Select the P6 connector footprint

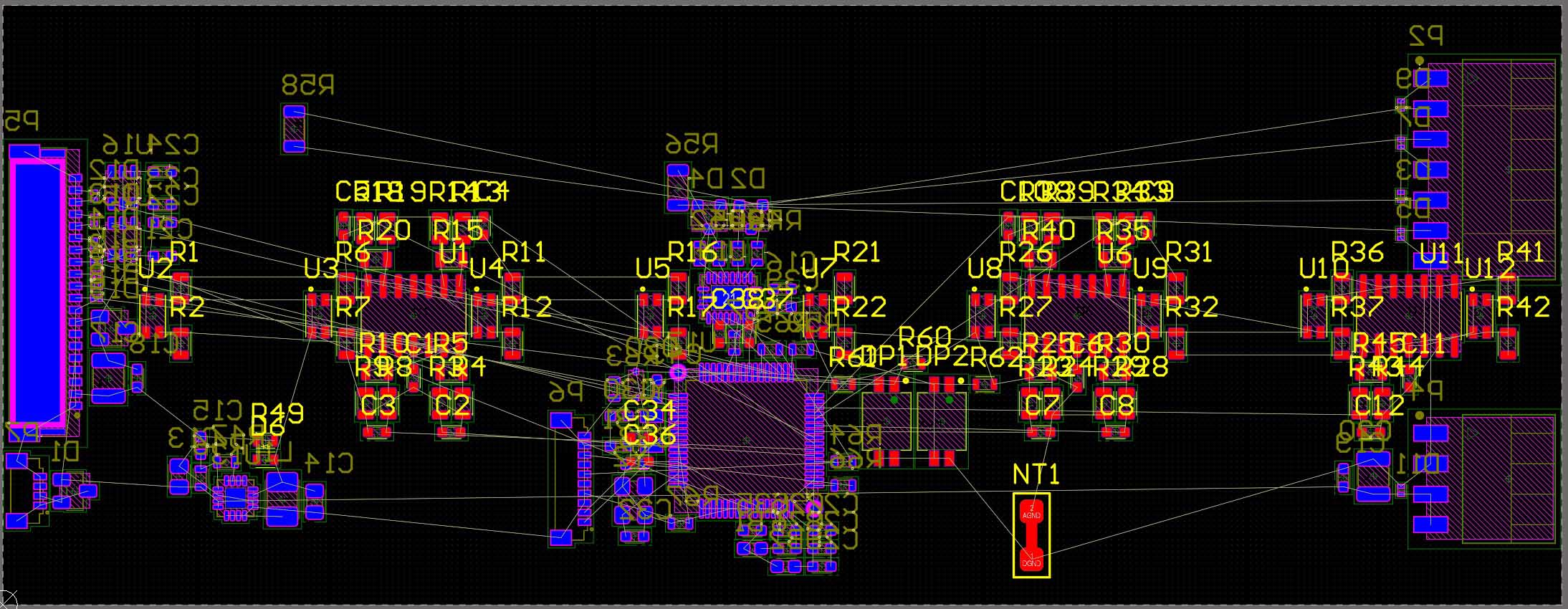(573, 478)
